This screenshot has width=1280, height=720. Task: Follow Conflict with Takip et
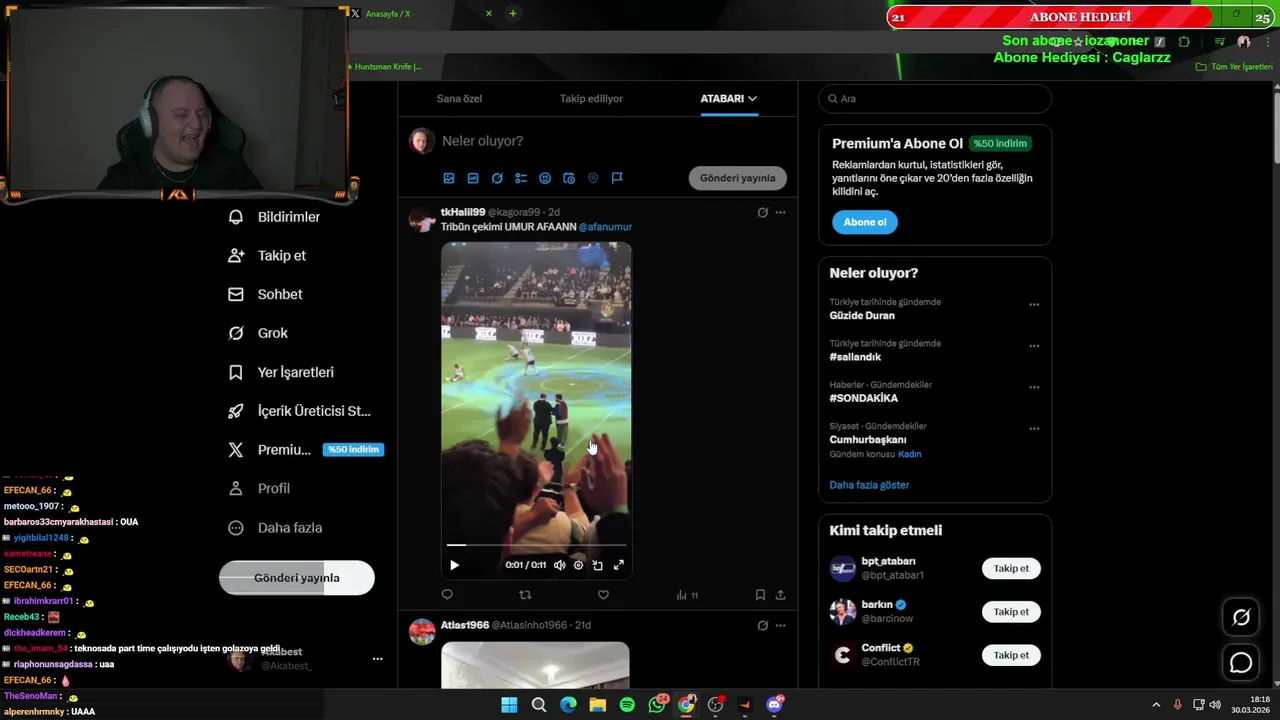click(1011, 655)
